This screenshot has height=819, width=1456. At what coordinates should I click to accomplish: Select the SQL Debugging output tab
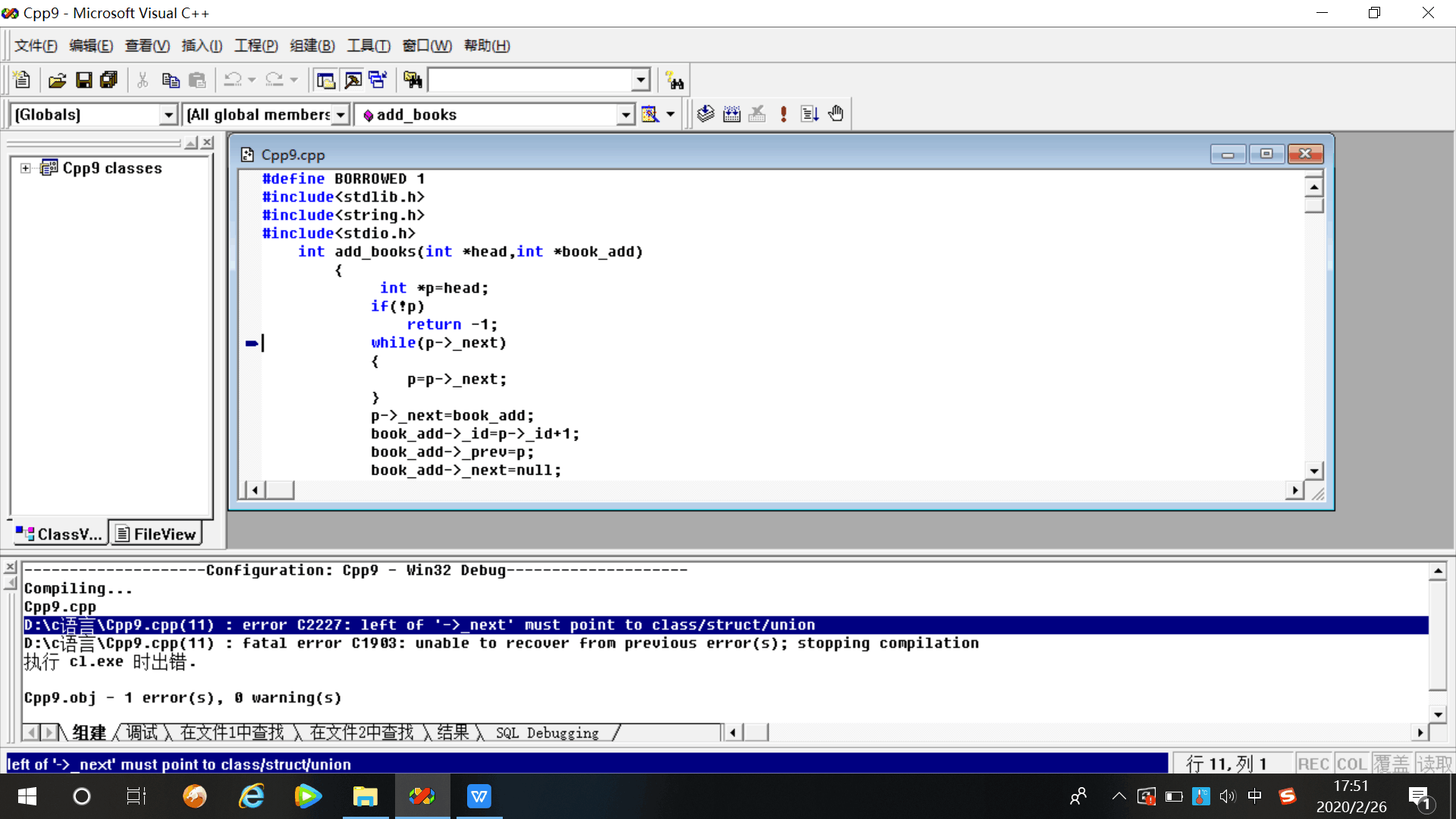tap(547, 733)
